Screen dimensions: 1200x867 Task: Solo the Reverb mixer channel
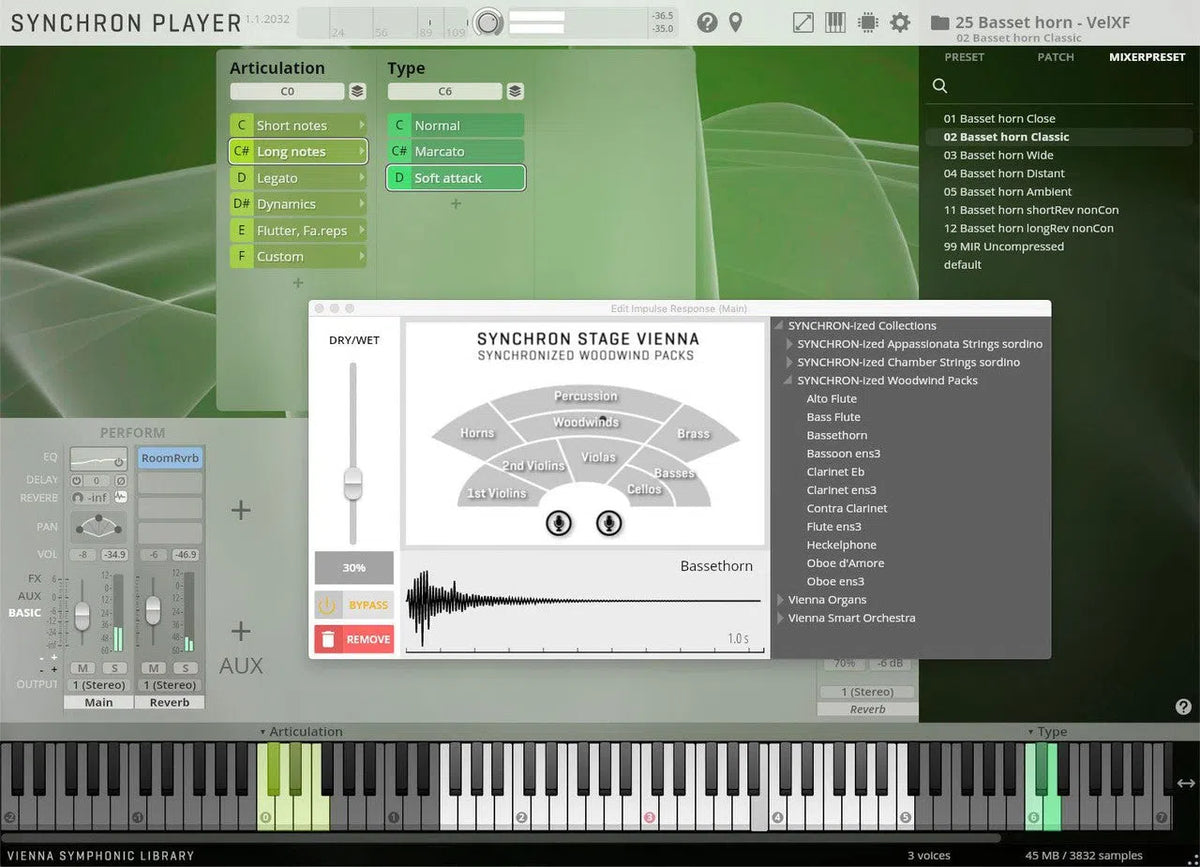click(x=184, y=667)
